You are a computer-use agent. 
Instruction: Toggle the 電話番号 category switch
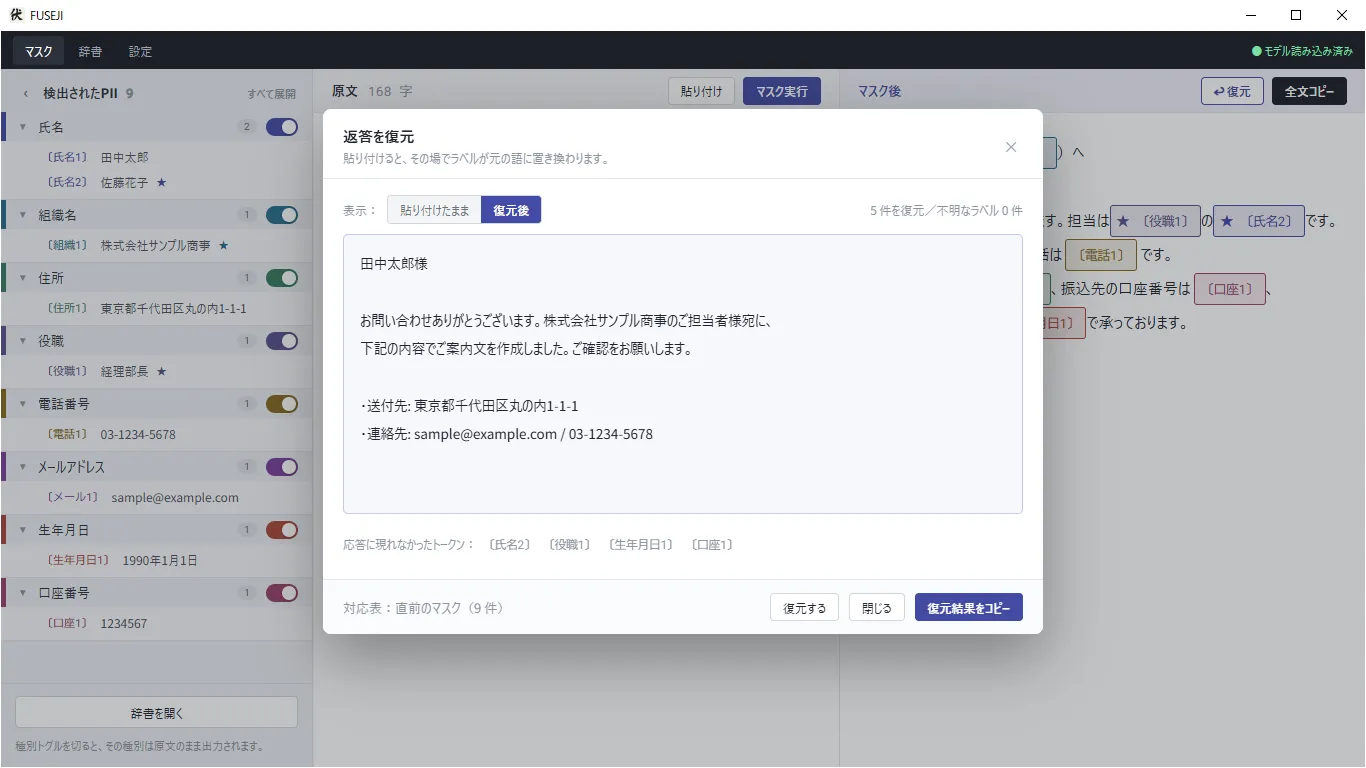click(282, 404)
